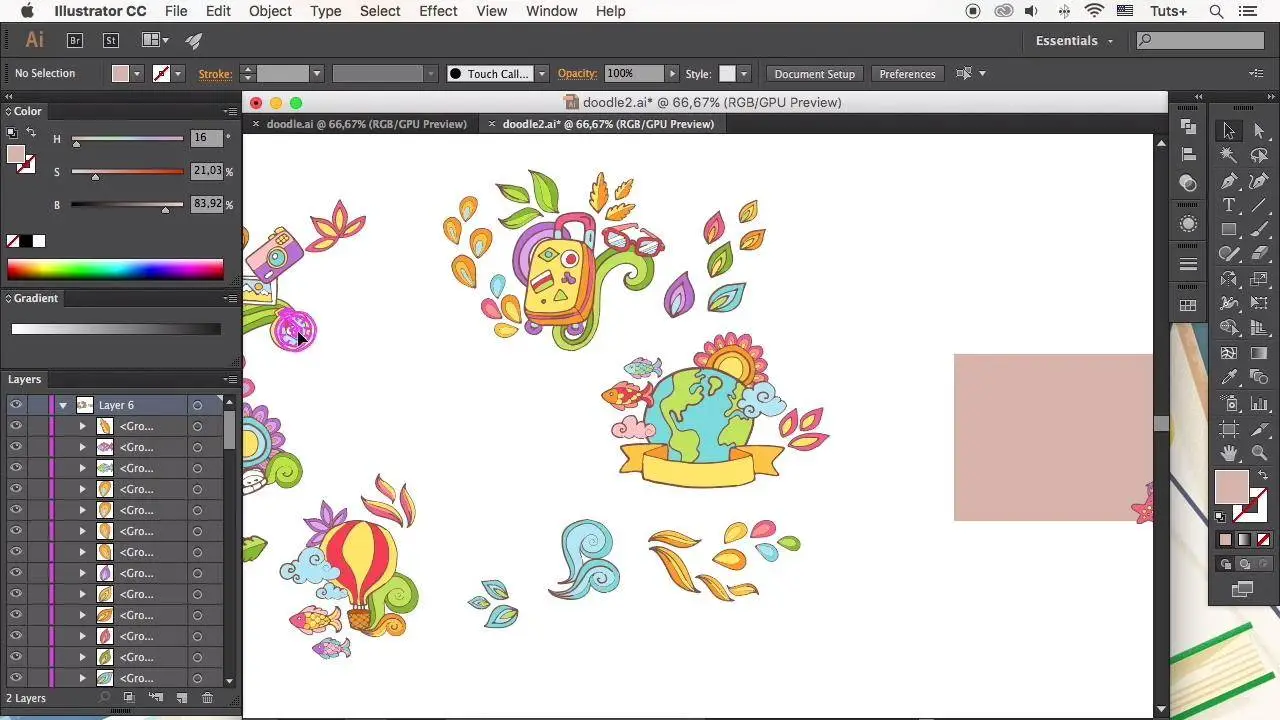Select the Rectangle tool
Image resolution: width=1280 pixels, height=720 pixels.
pyautogui.click(x=1229, y=230)
